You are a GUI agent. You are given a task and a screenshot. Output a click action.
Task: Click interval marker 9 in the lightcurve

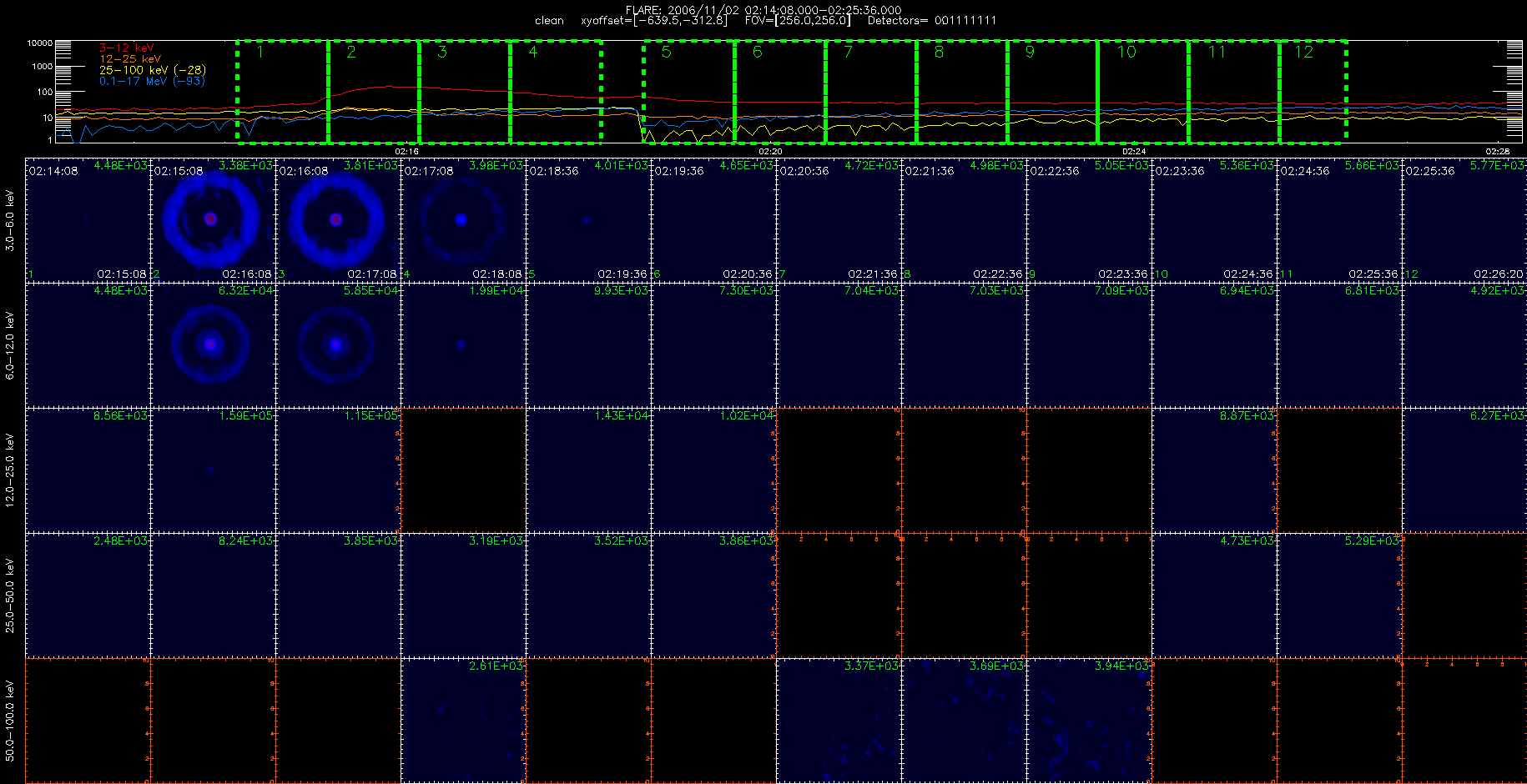1030,53
